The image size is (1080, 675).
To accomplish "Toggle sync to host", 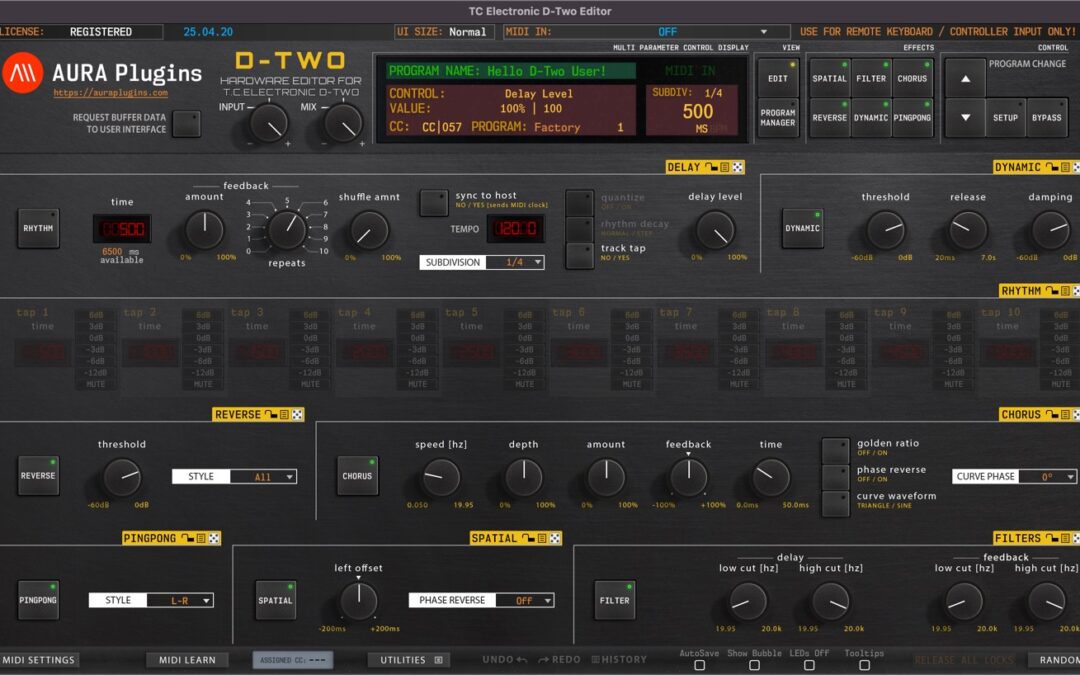I will coord(435,202).
